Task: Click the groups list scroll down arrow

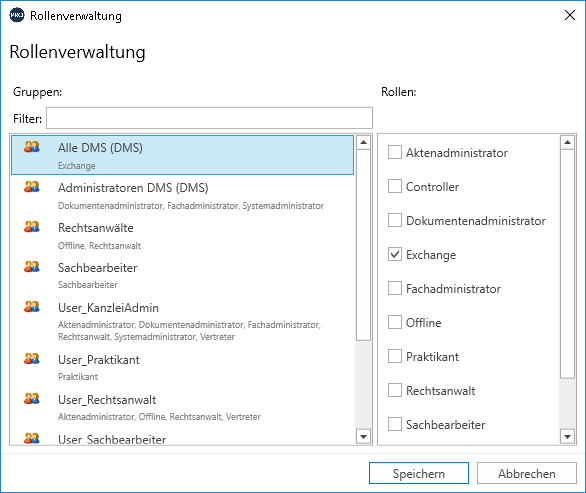Action: [x=363, y=436]
